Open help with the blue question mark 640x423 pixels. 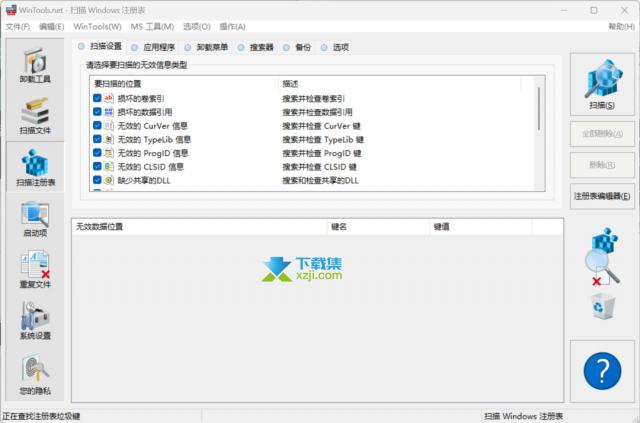coord(602,371)
